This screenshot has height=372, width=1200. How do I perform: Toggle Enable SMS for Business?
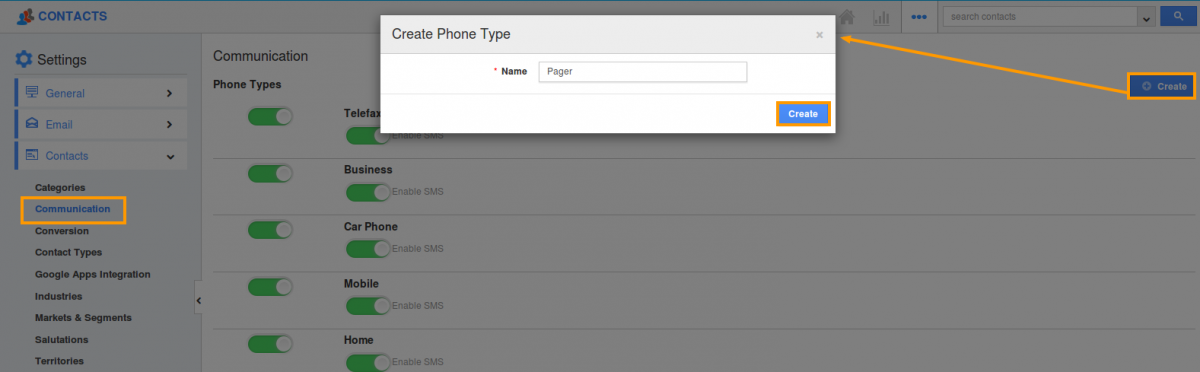point(368,192)
